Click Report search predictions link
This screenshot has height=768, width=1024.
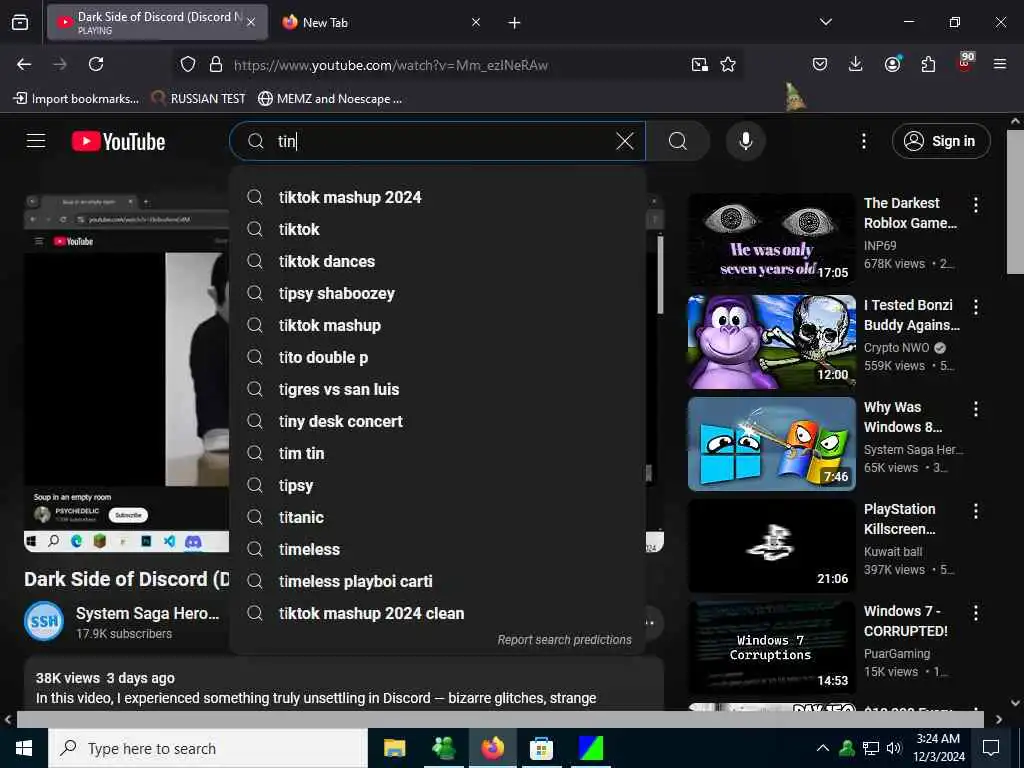point(564,640)
